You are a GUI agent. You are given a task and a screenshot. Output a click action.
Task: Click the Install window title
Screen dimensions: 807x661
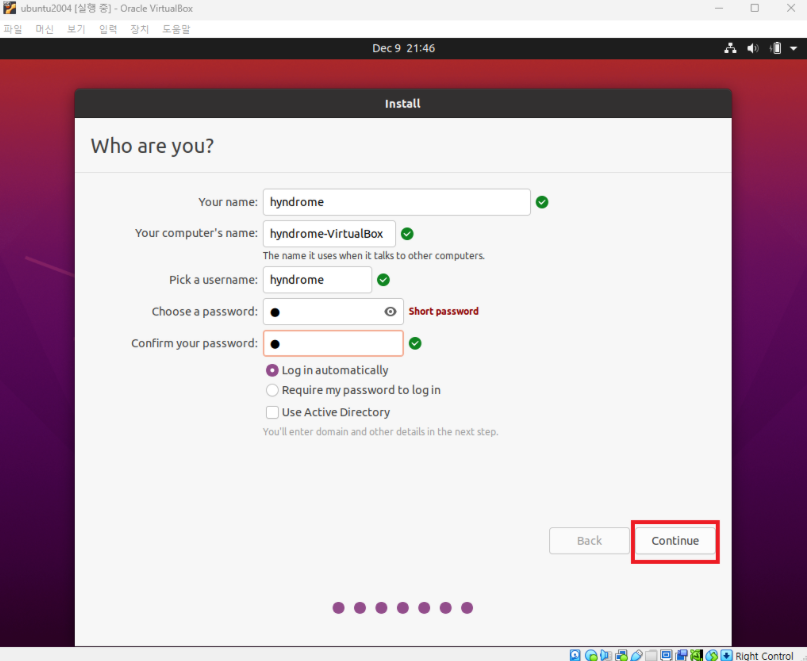pyautogui.click(x=403, y=103)
